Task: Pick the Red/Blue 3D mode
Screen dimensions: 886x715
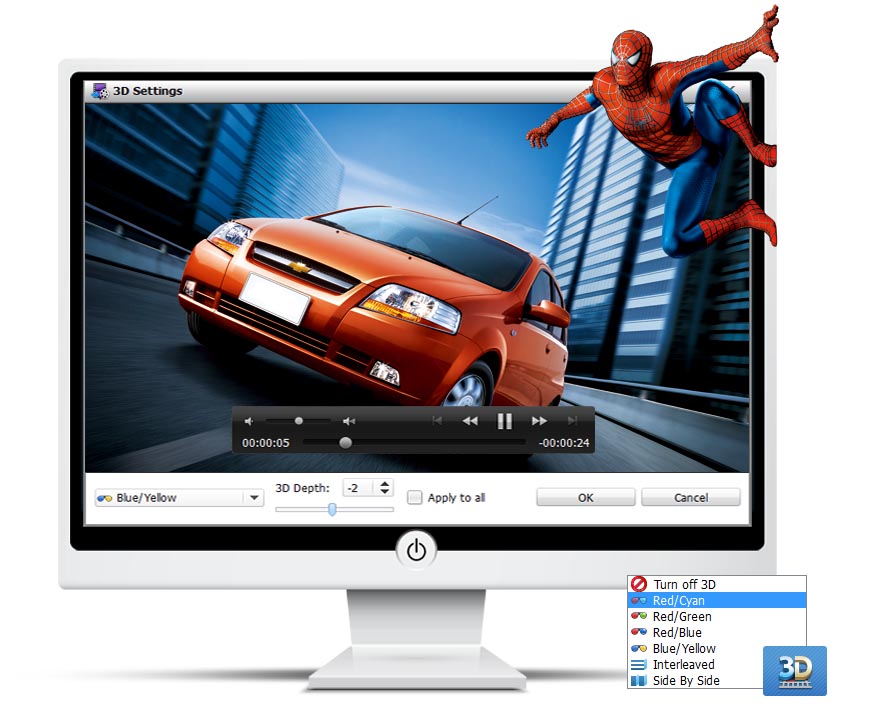Action: coord(717,632)
